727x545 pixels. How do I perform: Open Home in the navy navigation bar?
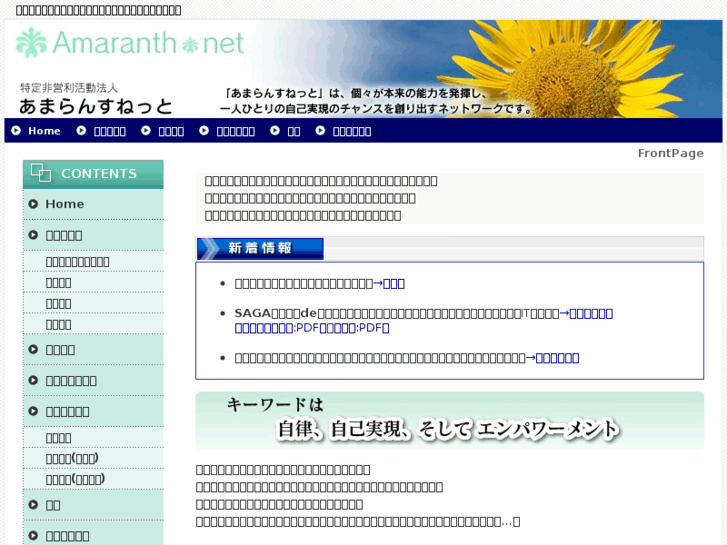[x=44, y=131]
